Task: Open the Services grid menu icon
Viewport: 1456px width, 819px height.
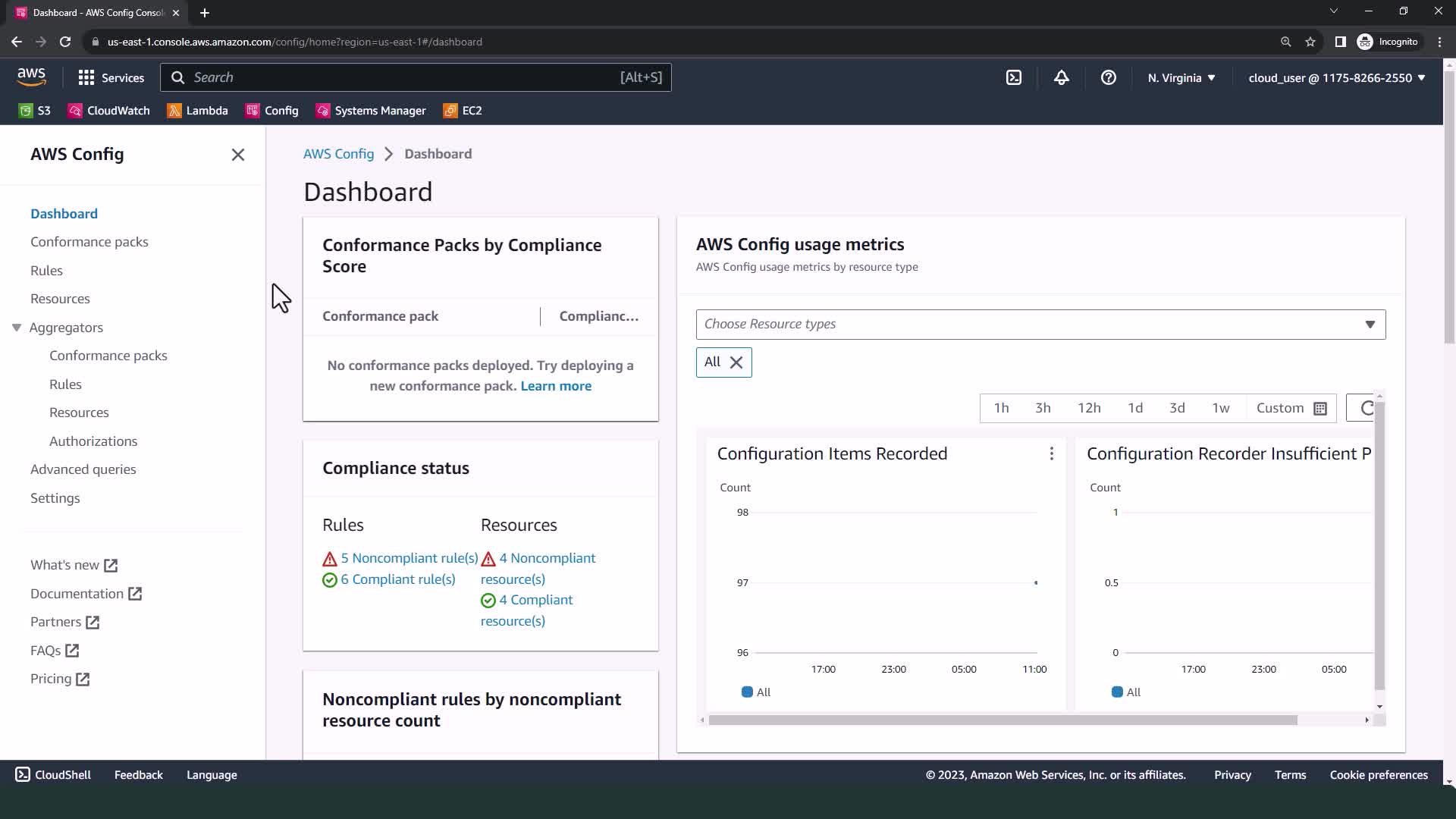Action: click(x=86, y=77)
